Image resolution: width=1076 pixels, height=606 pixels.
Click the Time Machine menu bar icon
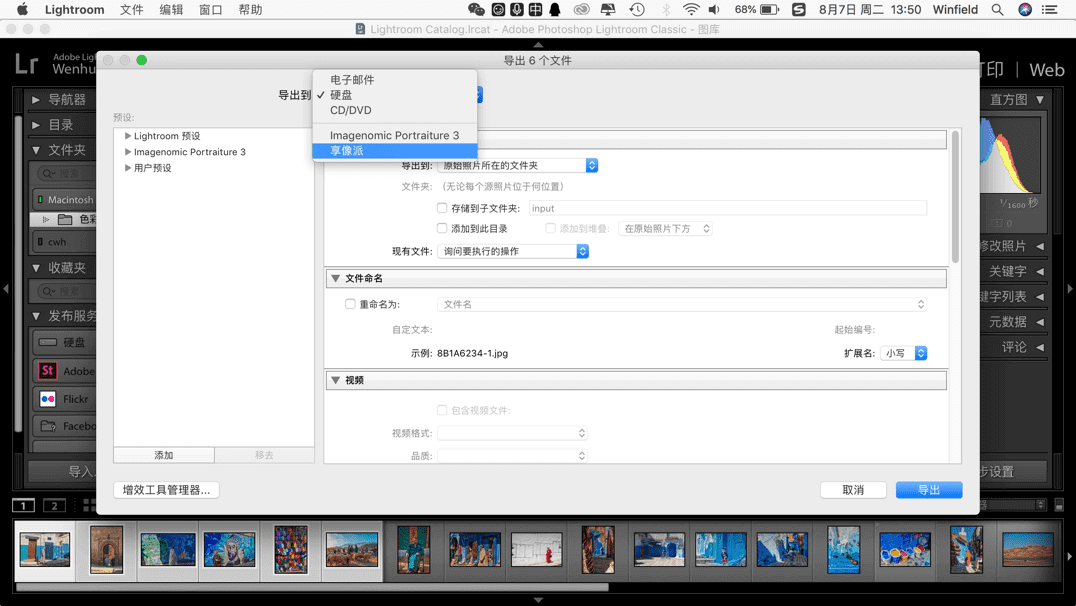coord(637,10)
